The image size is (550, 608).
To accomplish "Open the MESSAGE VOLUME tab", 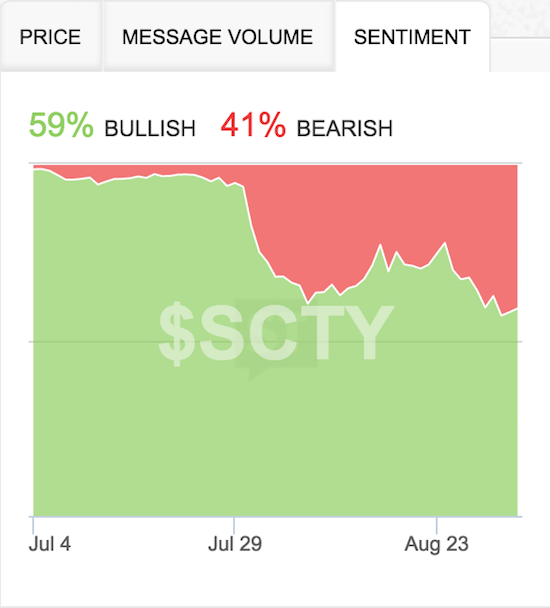I will (x=218, y=37).
